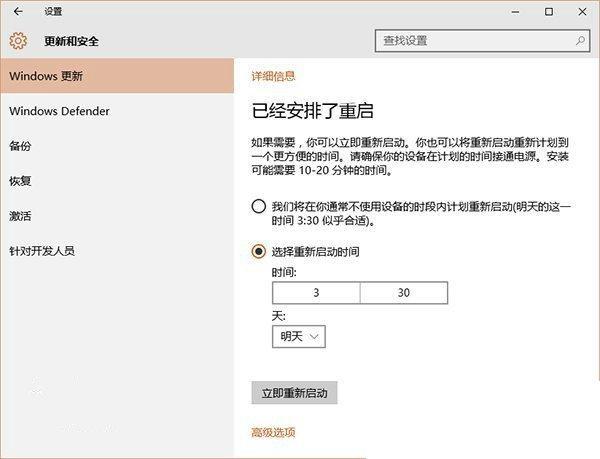Open 针对开发人员 section
Image resolution: width=600 pixels, height=459 pixels.
[117, 251]
